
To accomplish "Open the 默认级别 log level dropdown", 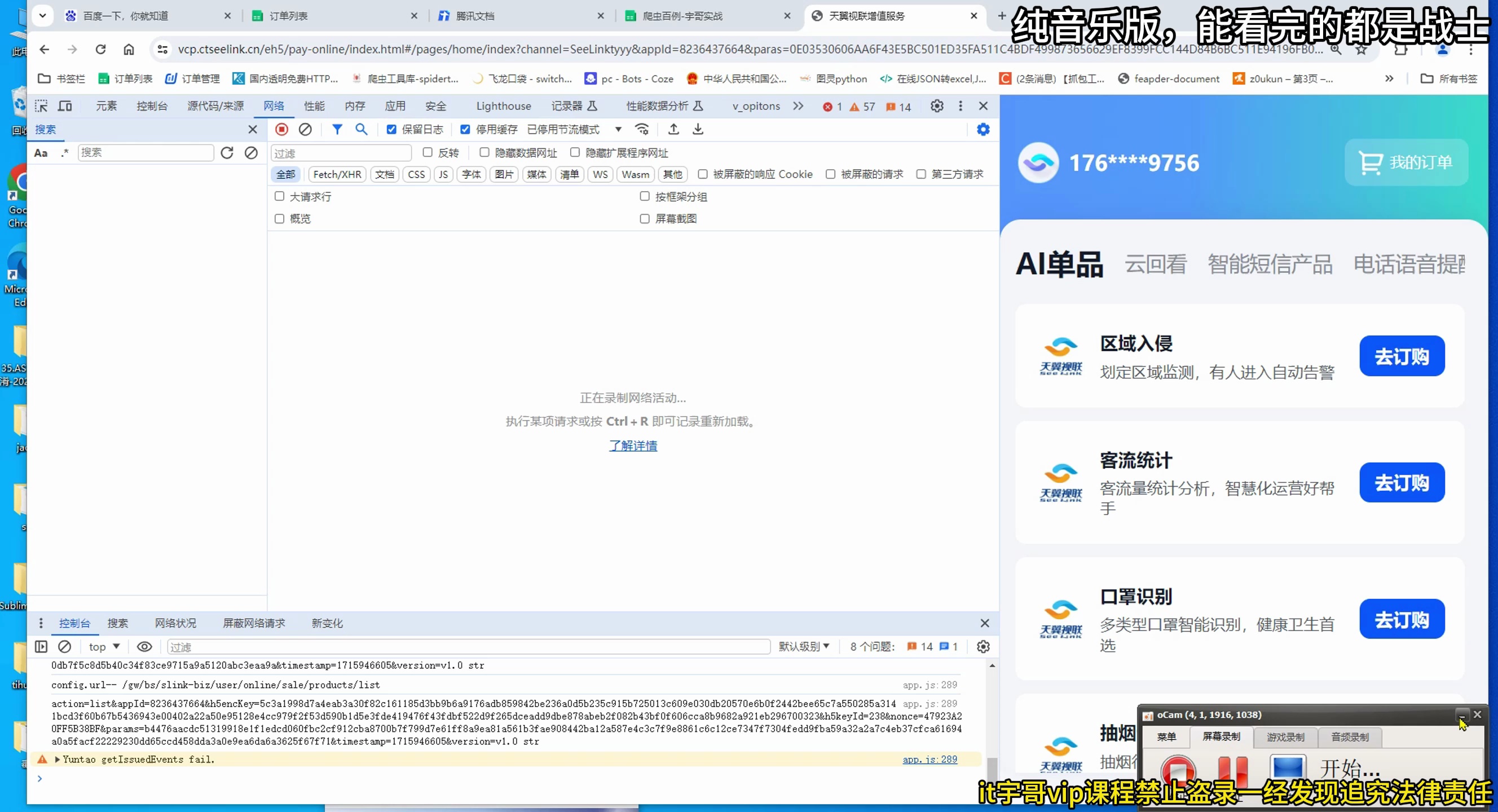I will 804,646.
